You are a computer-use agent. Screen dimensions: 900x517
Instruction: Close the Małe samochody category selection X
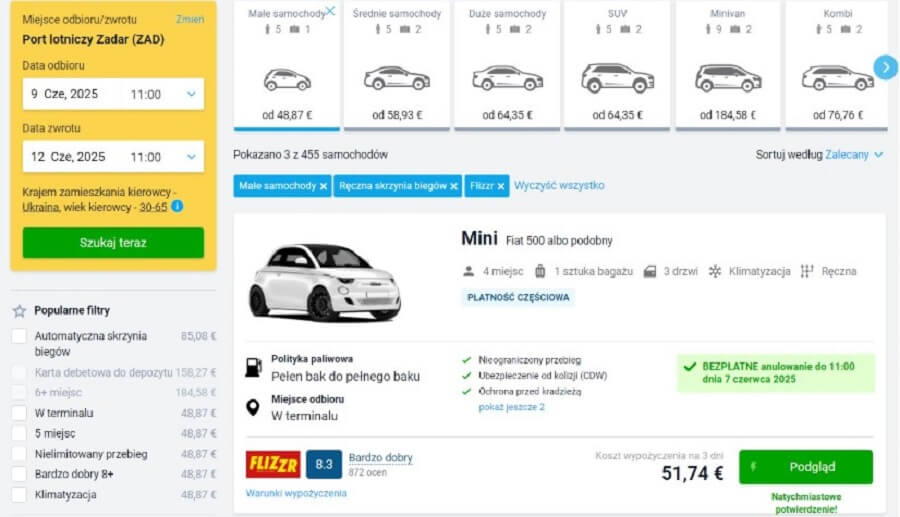point(330,11)
